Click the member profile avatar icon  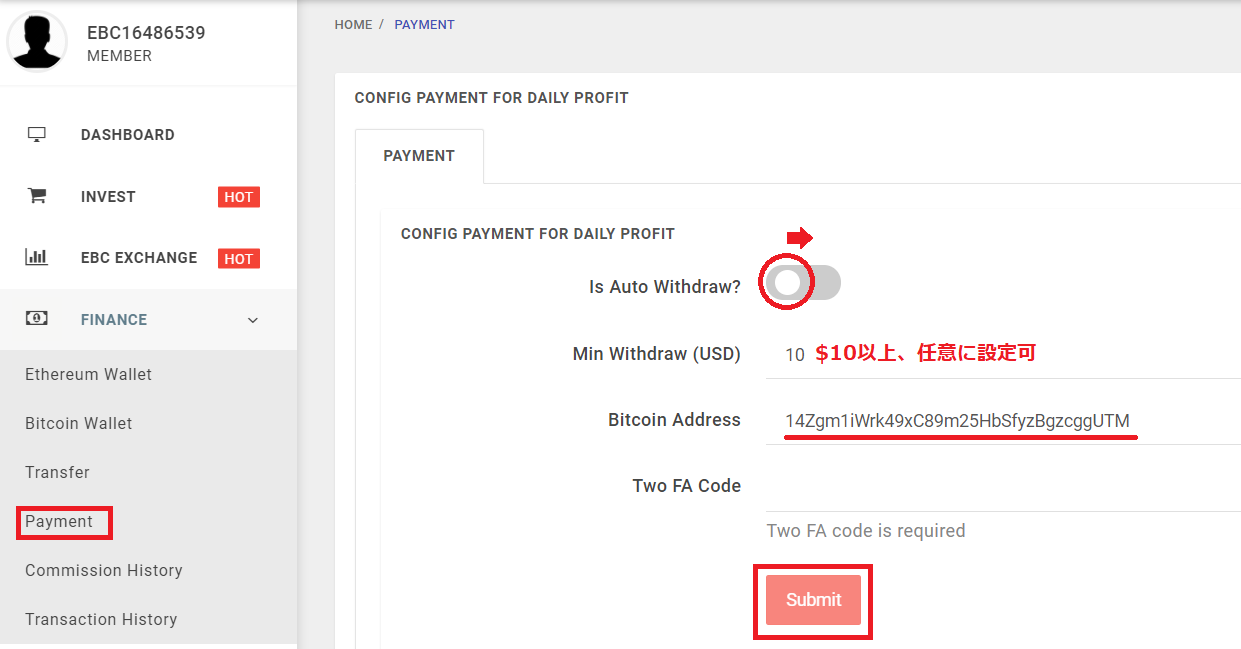pos(37,42)
